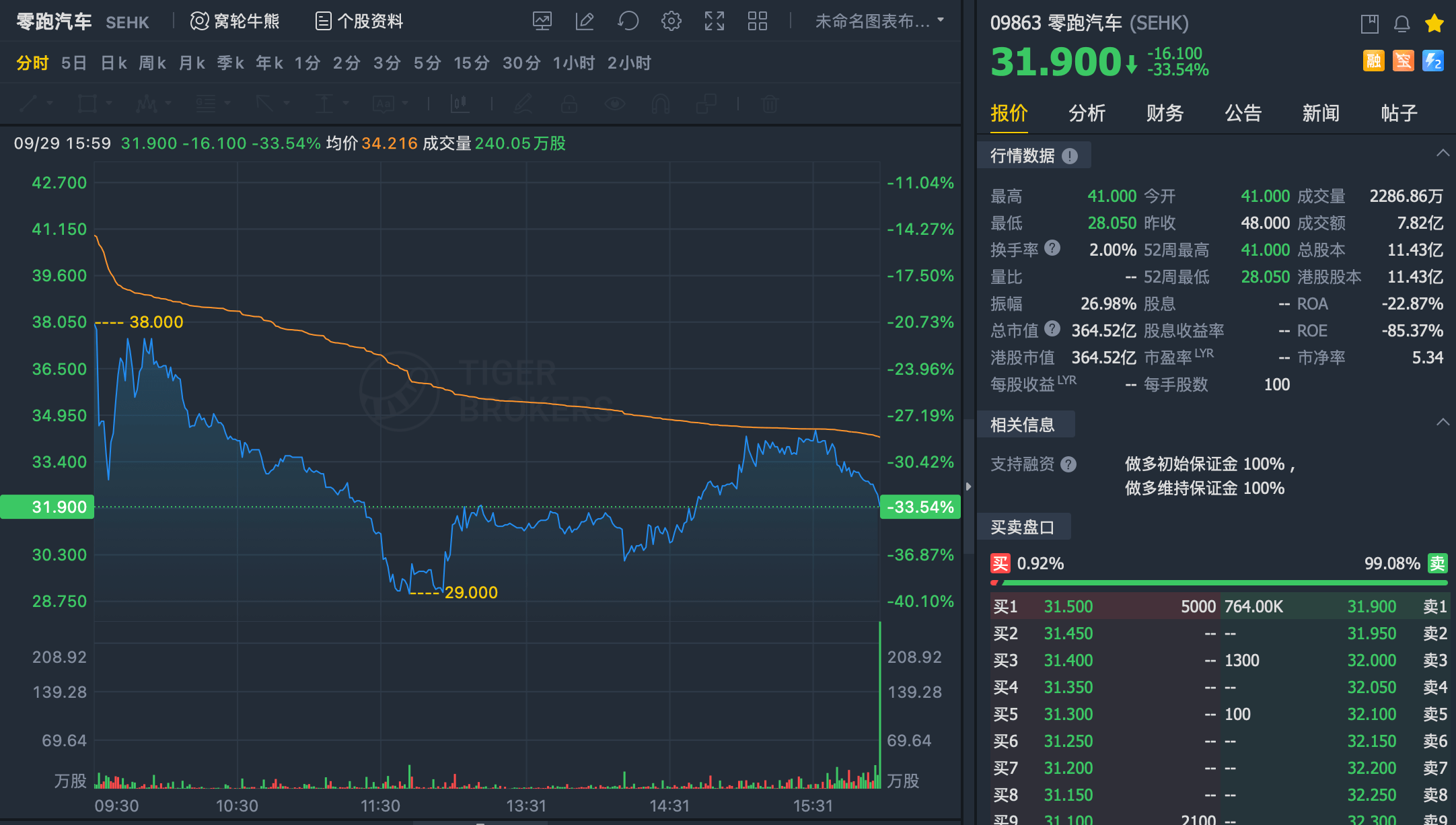The width and height of the screenshot is (1456, 825).
Task: Select the trendline drawing tool
Action: click(30, 104)
